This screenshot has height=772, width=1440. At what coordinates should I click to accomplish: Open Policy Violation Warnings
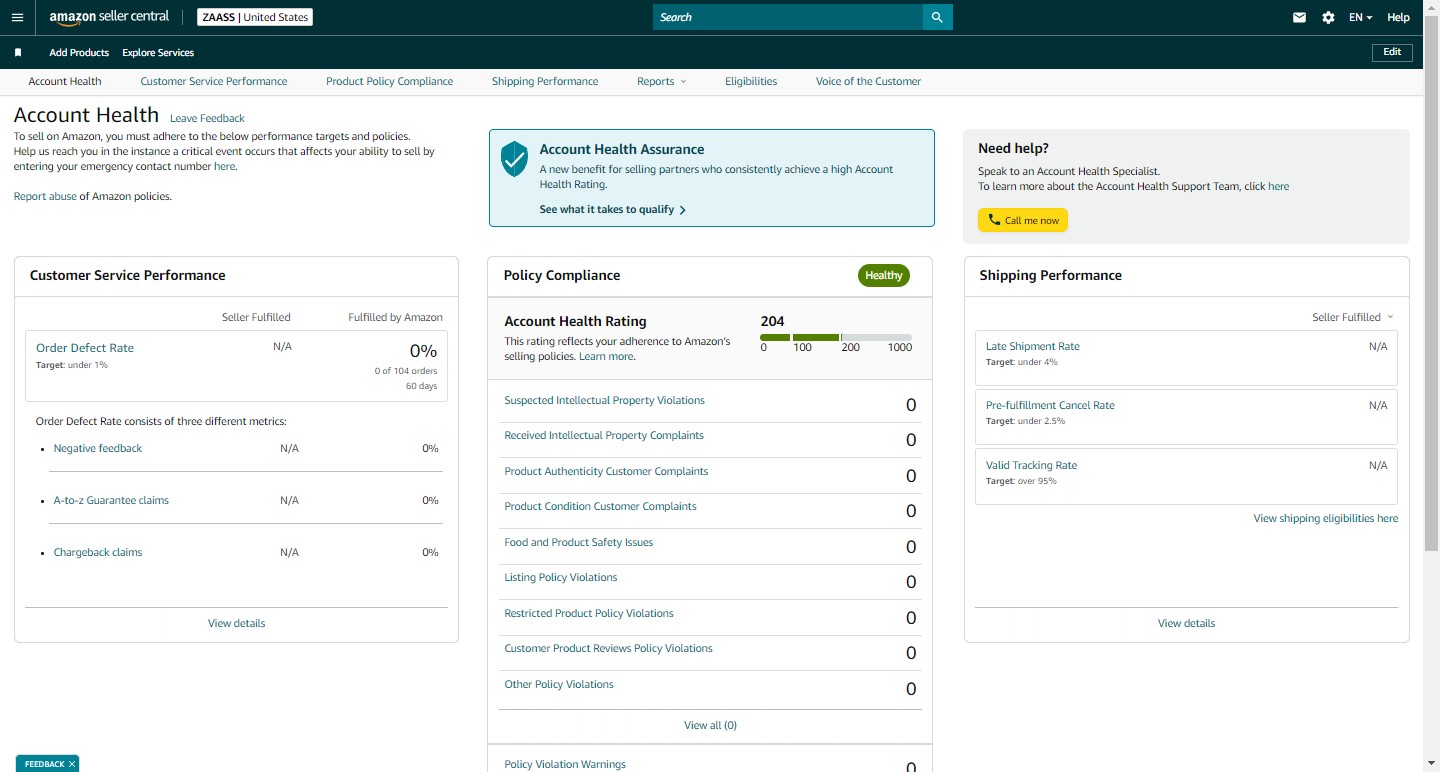[x=565, y=764]
